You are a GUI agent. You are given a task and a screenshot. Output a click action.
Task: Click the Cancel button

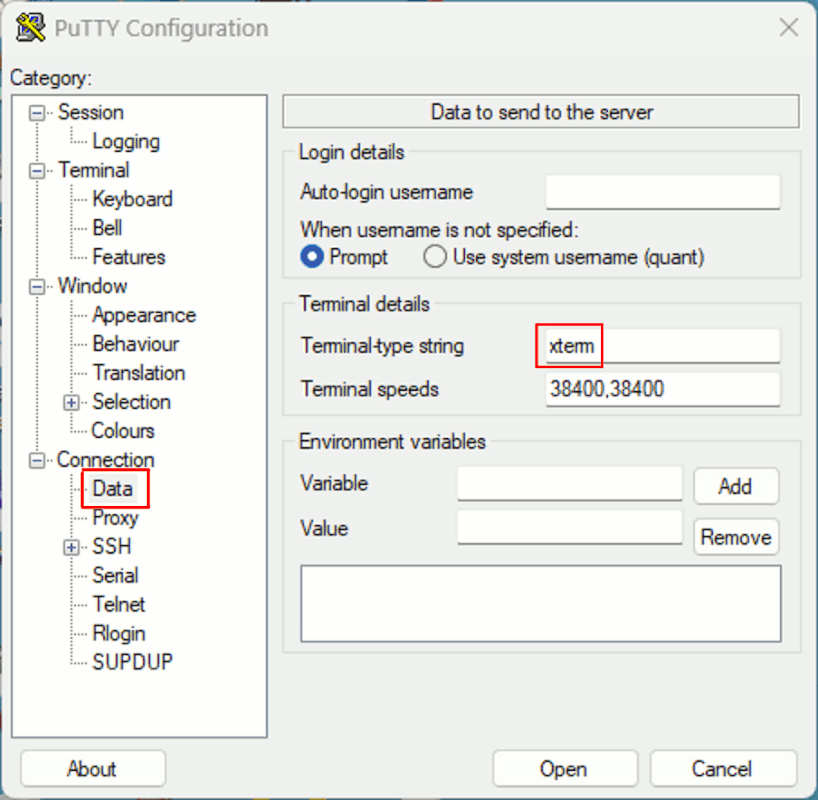(x=723, y=769)
